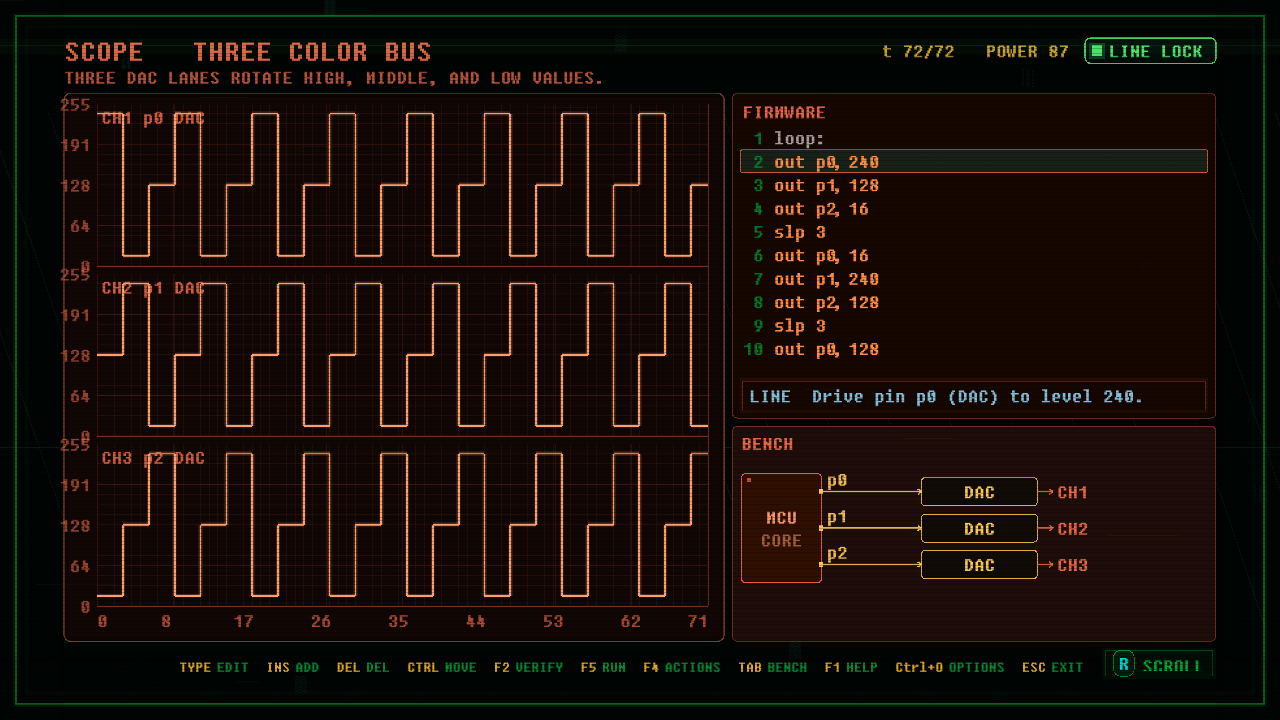Click the SCOPE title heading
1280x720 pixels.
tap(104, 52)
